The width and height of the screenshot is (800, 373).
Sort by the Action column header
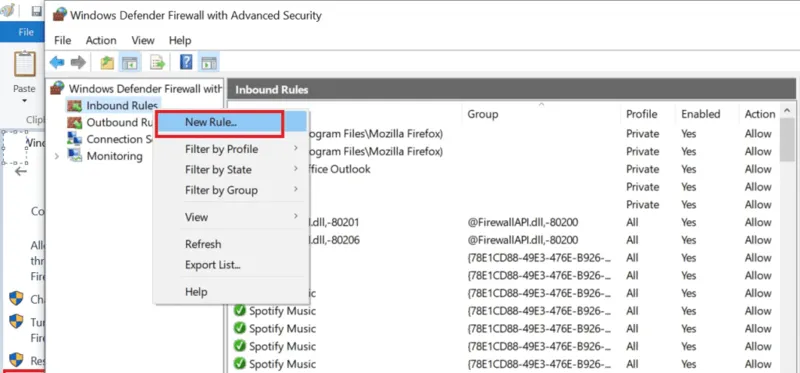760,114
